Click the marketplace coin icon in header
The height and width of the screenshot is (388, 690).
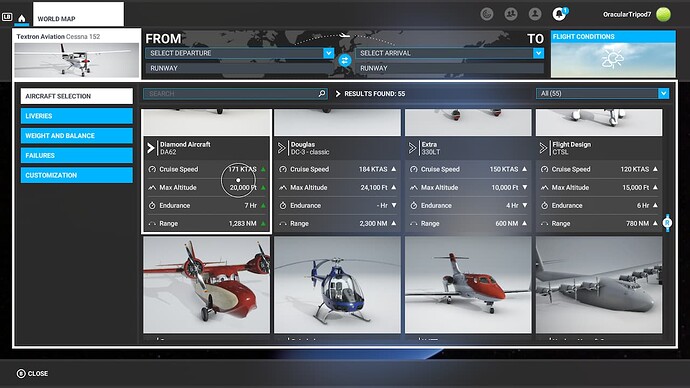pos(487,14)
